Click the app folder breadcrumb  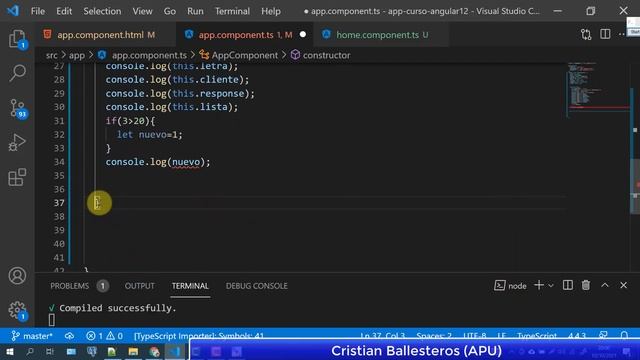click(77, 55)
